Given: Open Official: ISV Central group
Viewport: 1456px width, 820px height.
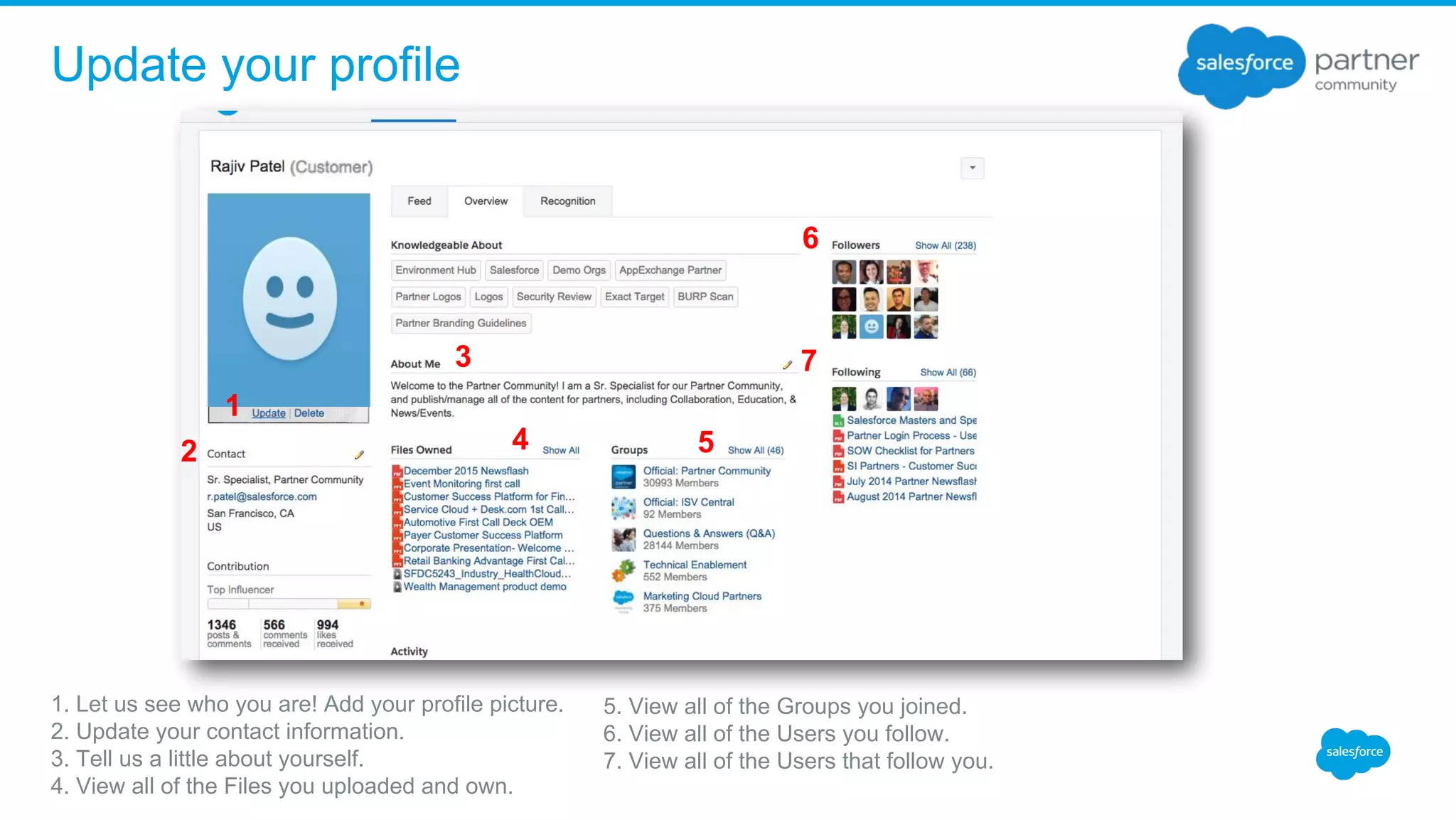Looking at the screenshot, I should pyautogui.click(x=688, y=502).
